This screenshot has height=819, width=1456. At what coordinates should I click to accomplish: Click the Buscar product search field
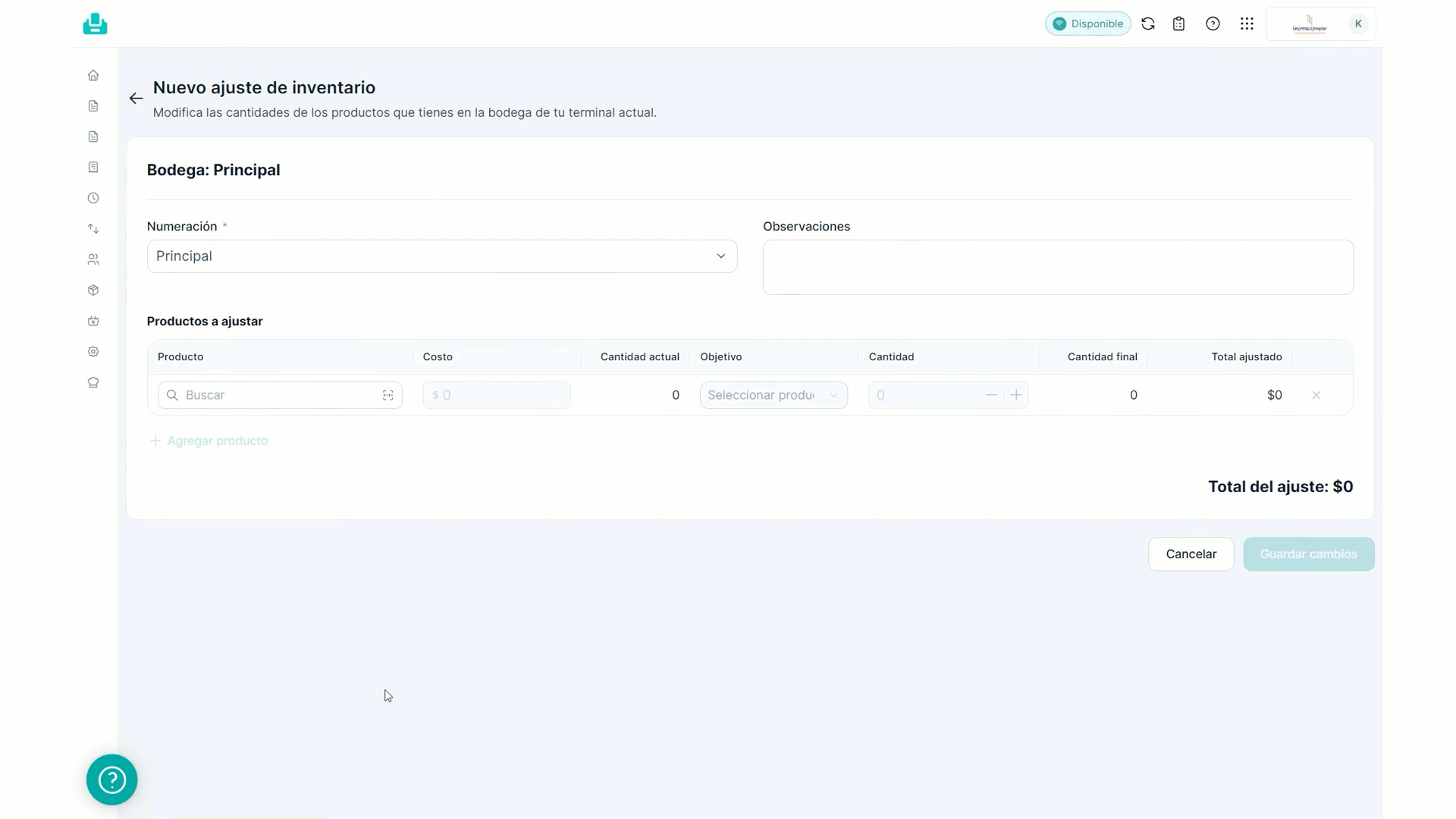[280, 395]
